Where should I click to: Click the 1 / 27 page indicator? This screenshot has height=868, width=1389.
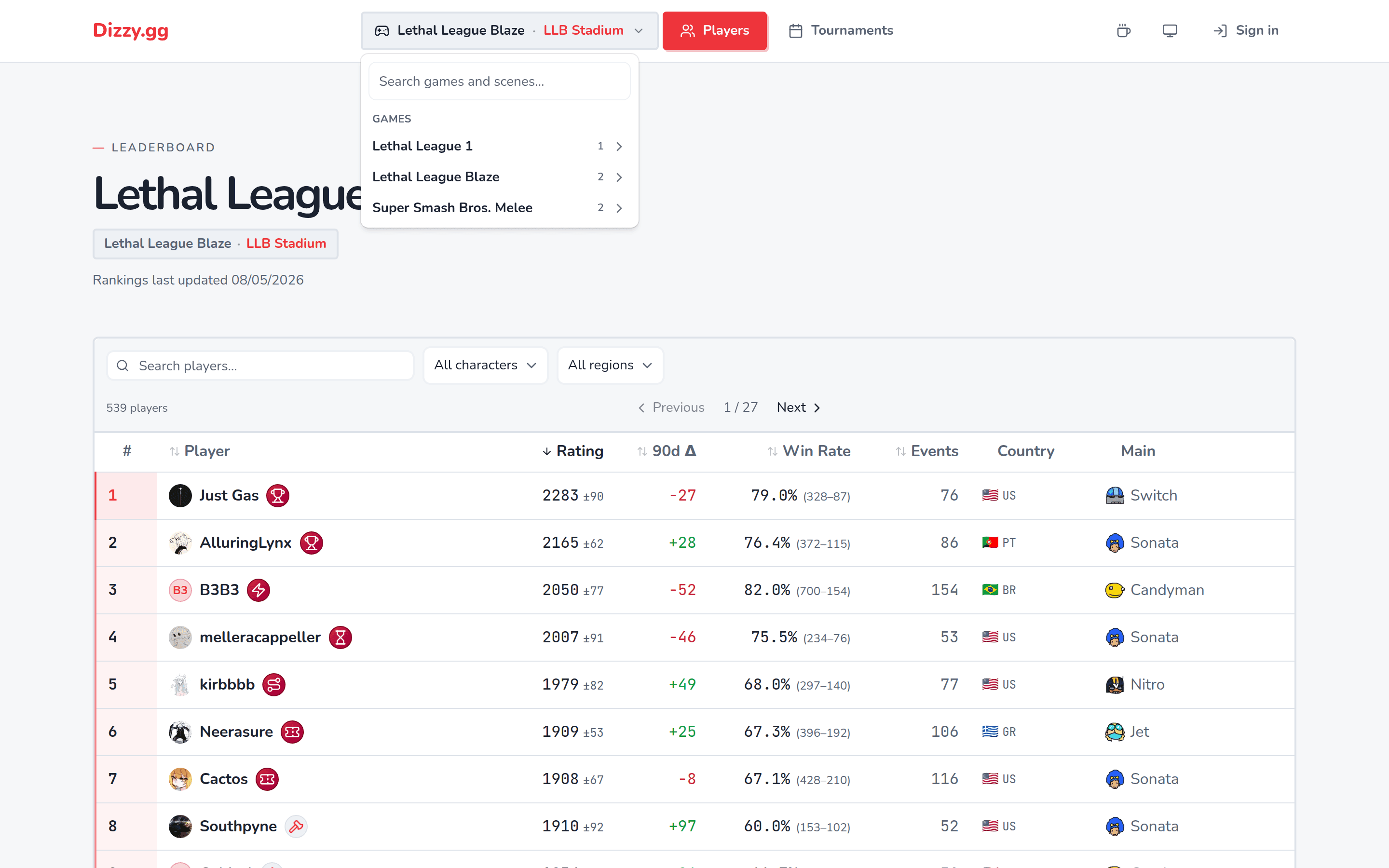740,407
